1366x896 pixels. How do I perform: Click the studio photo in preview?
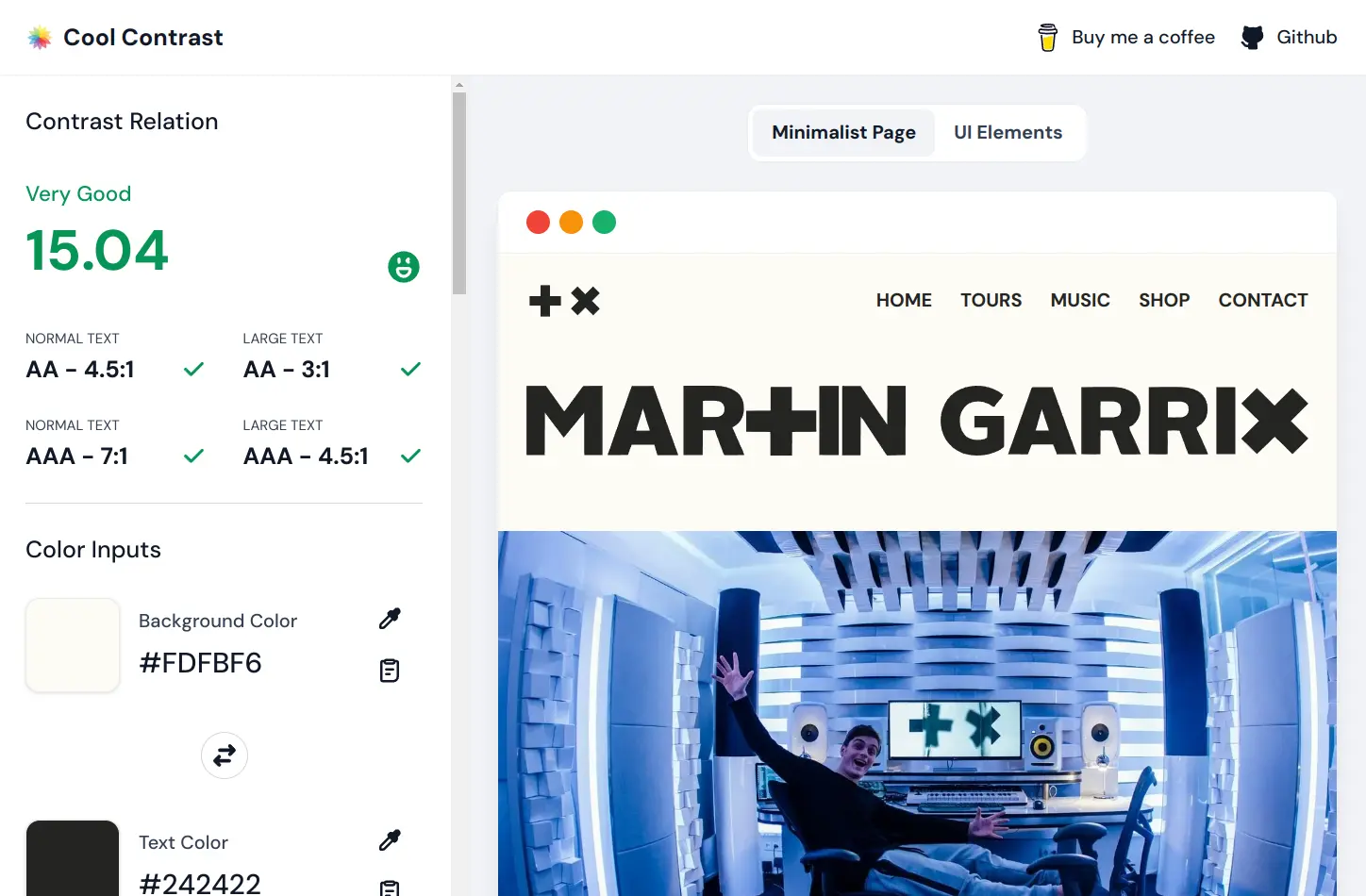click(917, 713)
